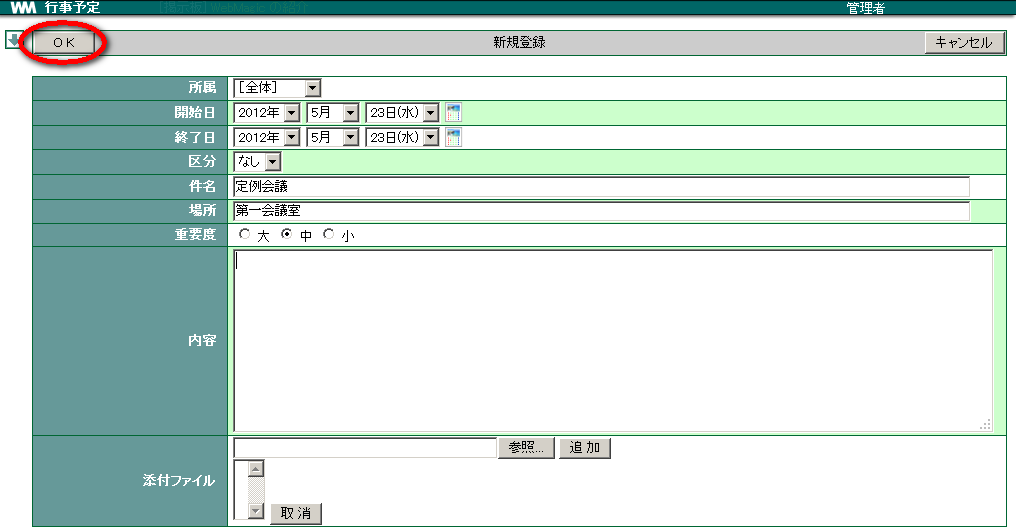This screenshot has height=527, width=1016.
Task: Select the 小 importance radio button
Action: (x=329, y=234)
